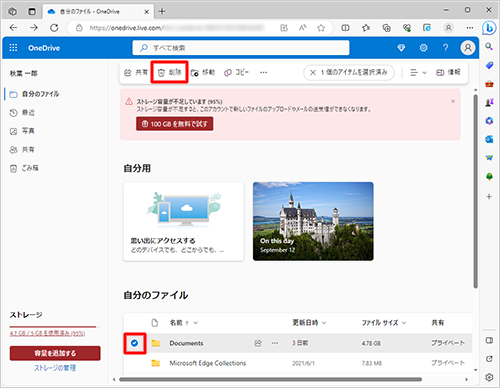The width and height of the screenshot is (500, 388).
Task: Sort by the modified date column
Action: (309, 323)
